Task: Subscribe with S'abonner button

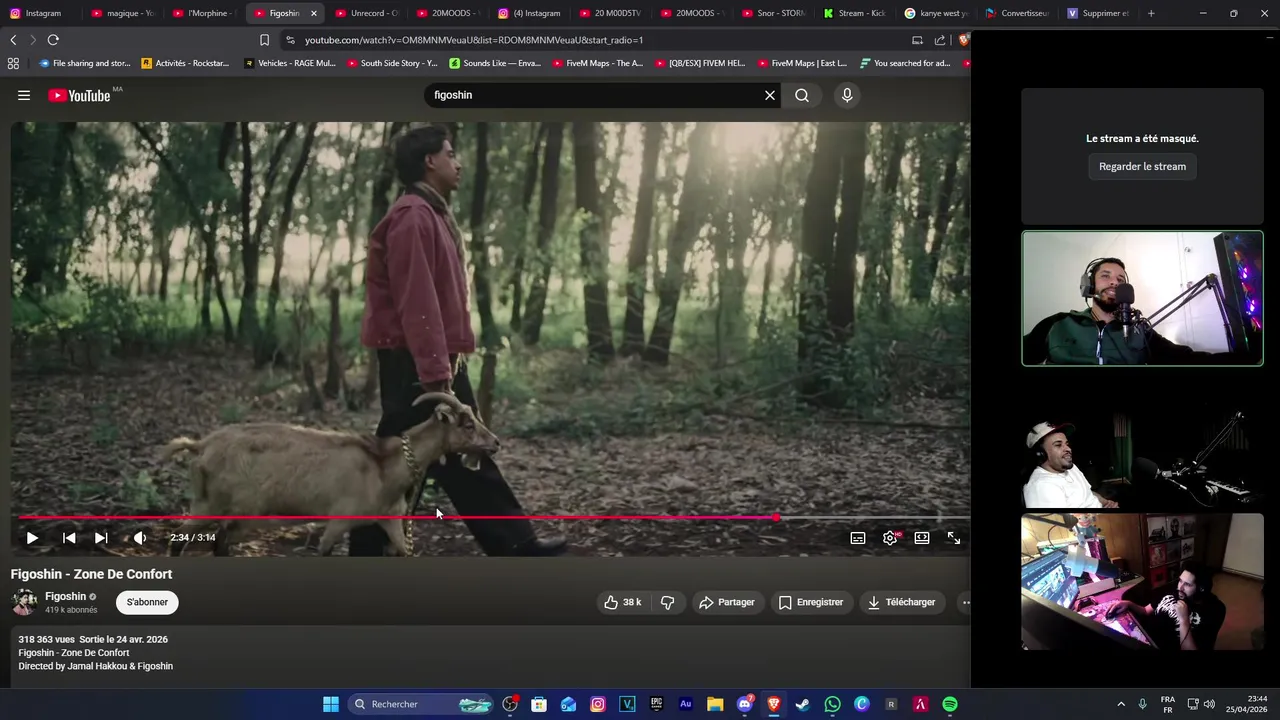Action: [147, 602]
